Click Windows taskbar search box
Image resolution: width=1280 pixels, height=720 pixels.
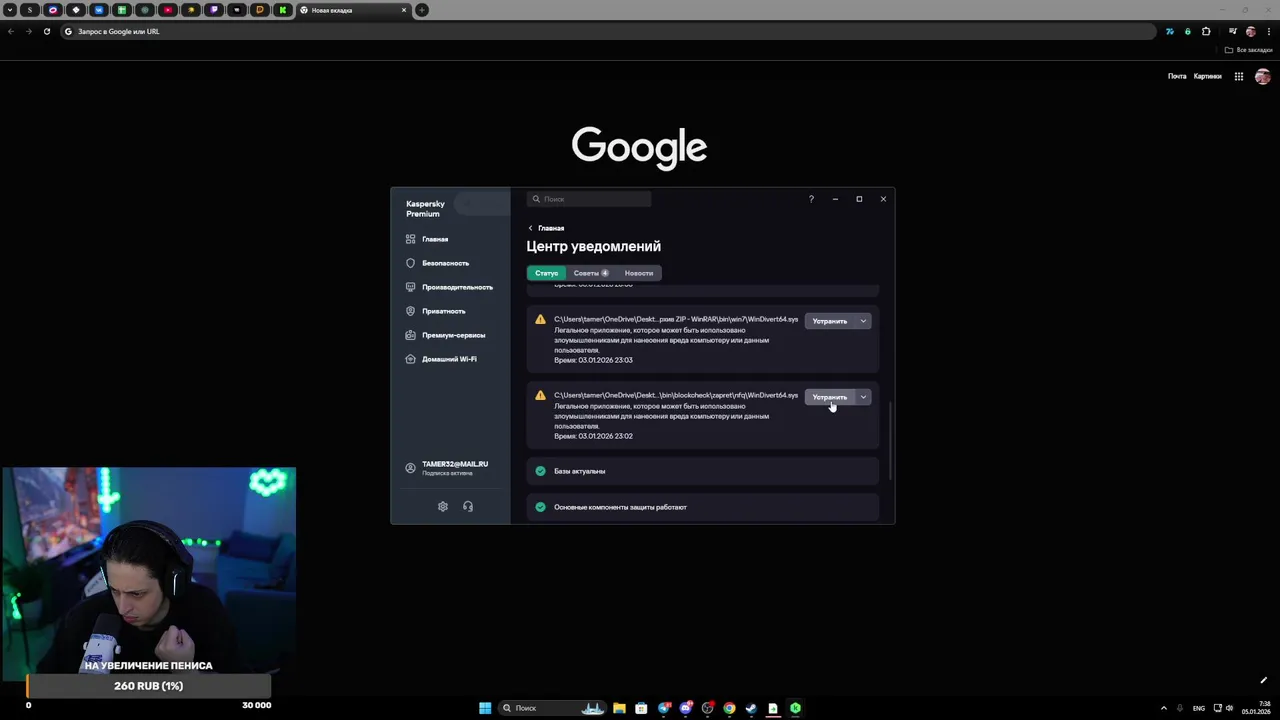pyautogui.click(x=550, y=708)
